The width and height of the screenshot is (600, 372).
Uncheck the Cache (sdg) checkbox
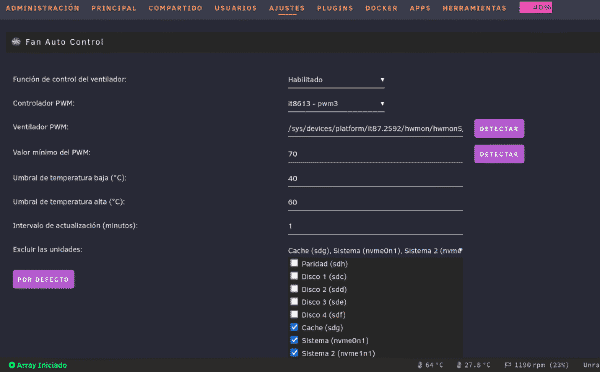pos(294,327)
